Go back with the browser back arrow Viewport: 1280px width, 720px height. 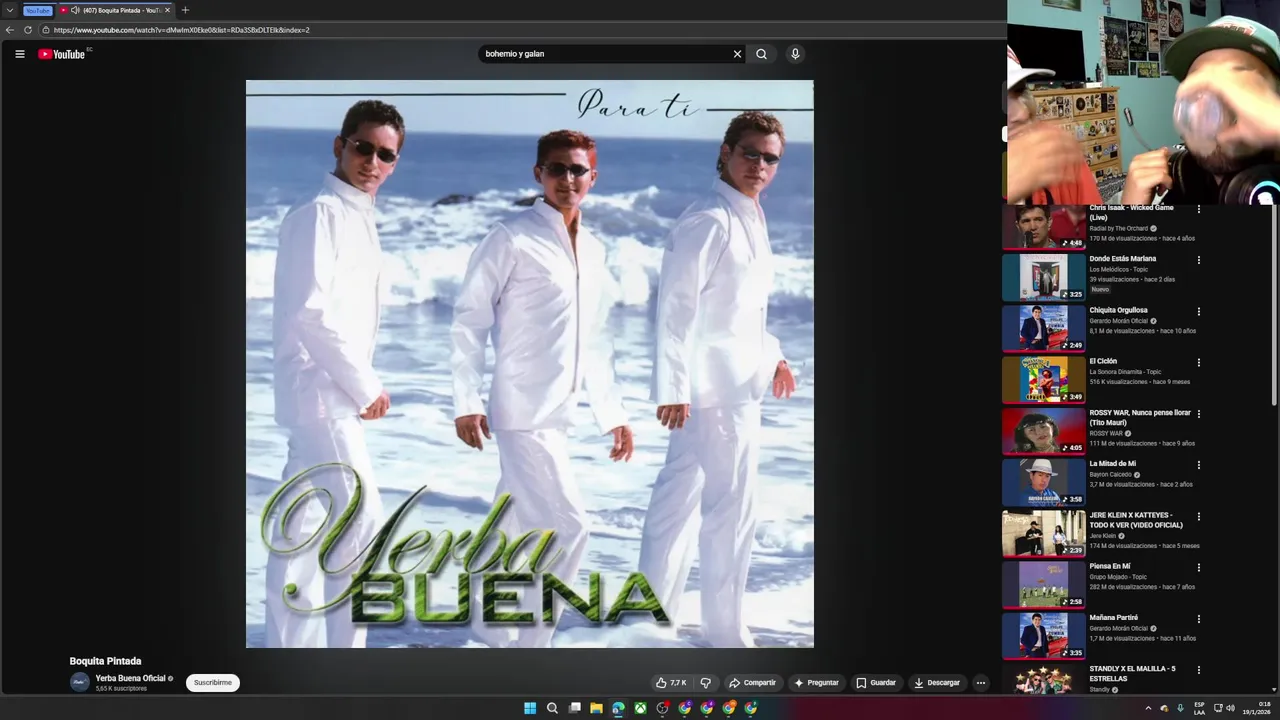tap(10, 30)
